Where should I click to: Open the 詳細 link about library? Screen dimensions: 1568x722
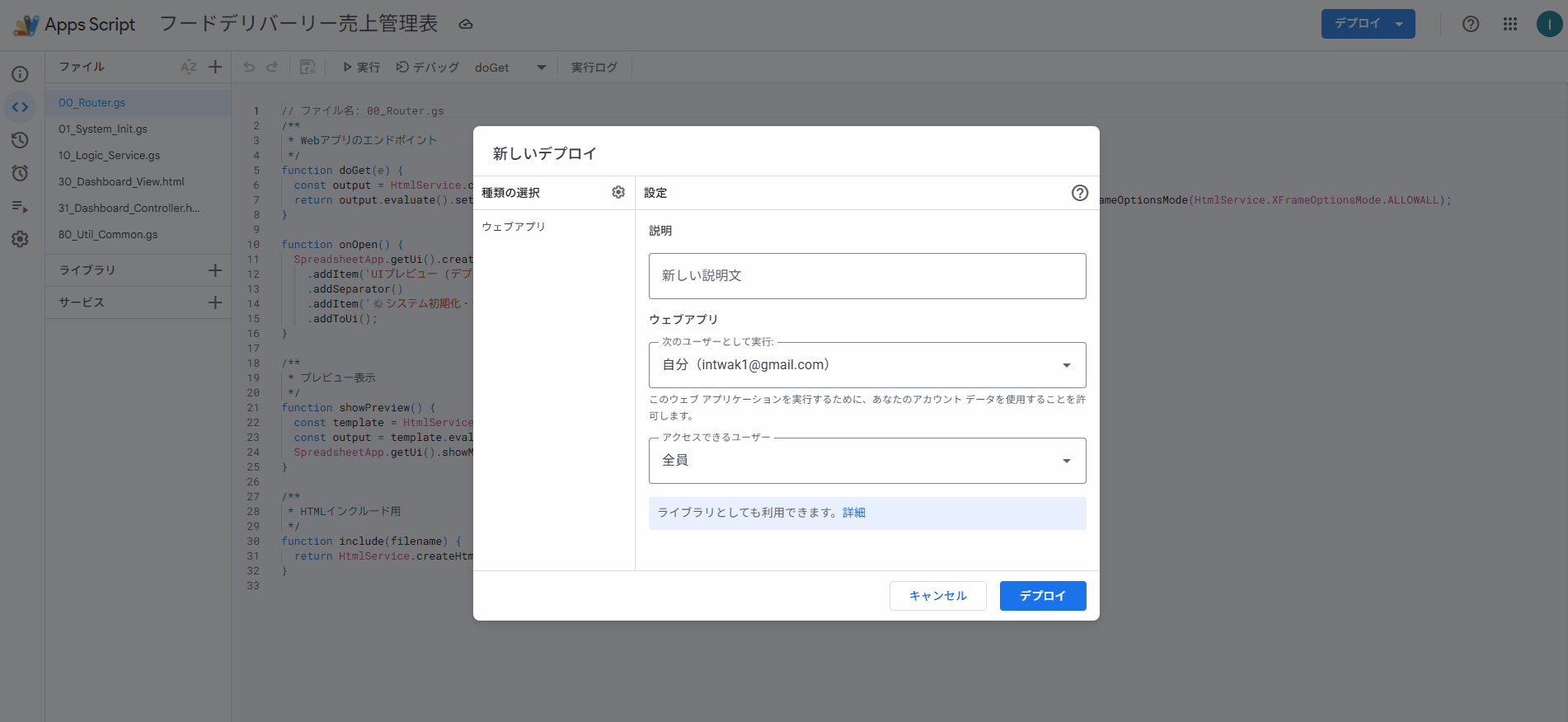[854, 513]
